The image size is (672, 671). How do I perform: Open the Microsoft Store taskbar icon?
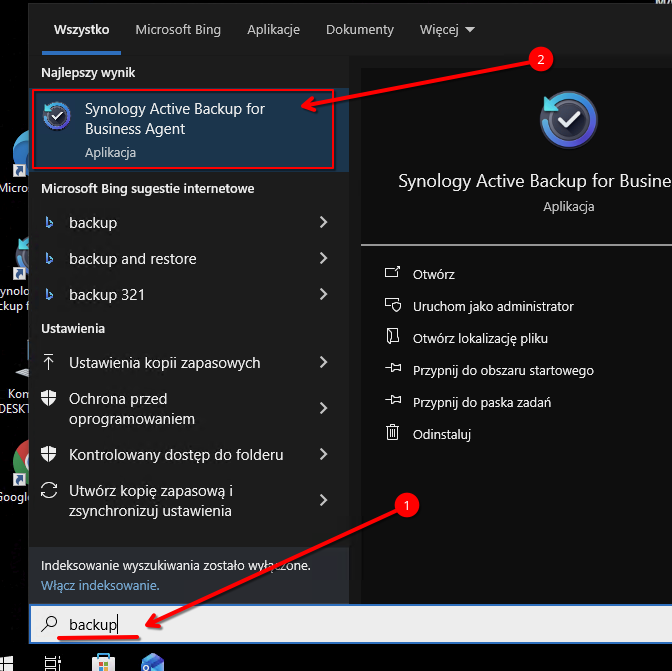point(102,662)
